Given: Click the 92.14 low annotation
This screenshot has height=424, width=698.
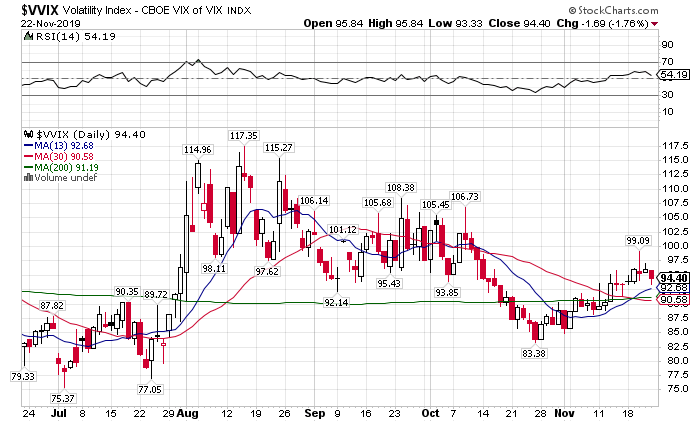Looking at the screenshot, I should click(x=336, y=302).
